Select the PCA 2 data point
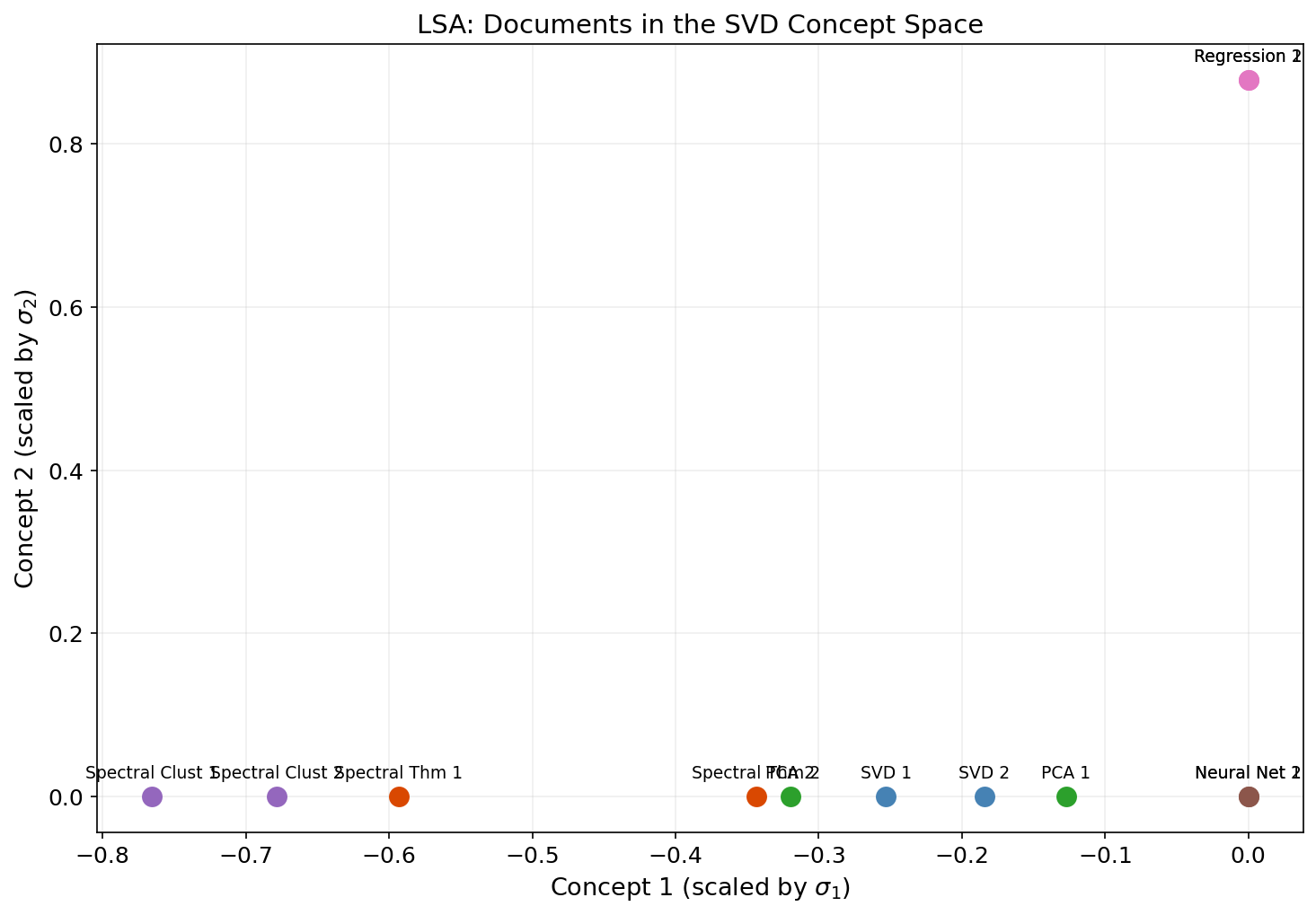Screen dimensions: 1316x915 tap(790, 796)
